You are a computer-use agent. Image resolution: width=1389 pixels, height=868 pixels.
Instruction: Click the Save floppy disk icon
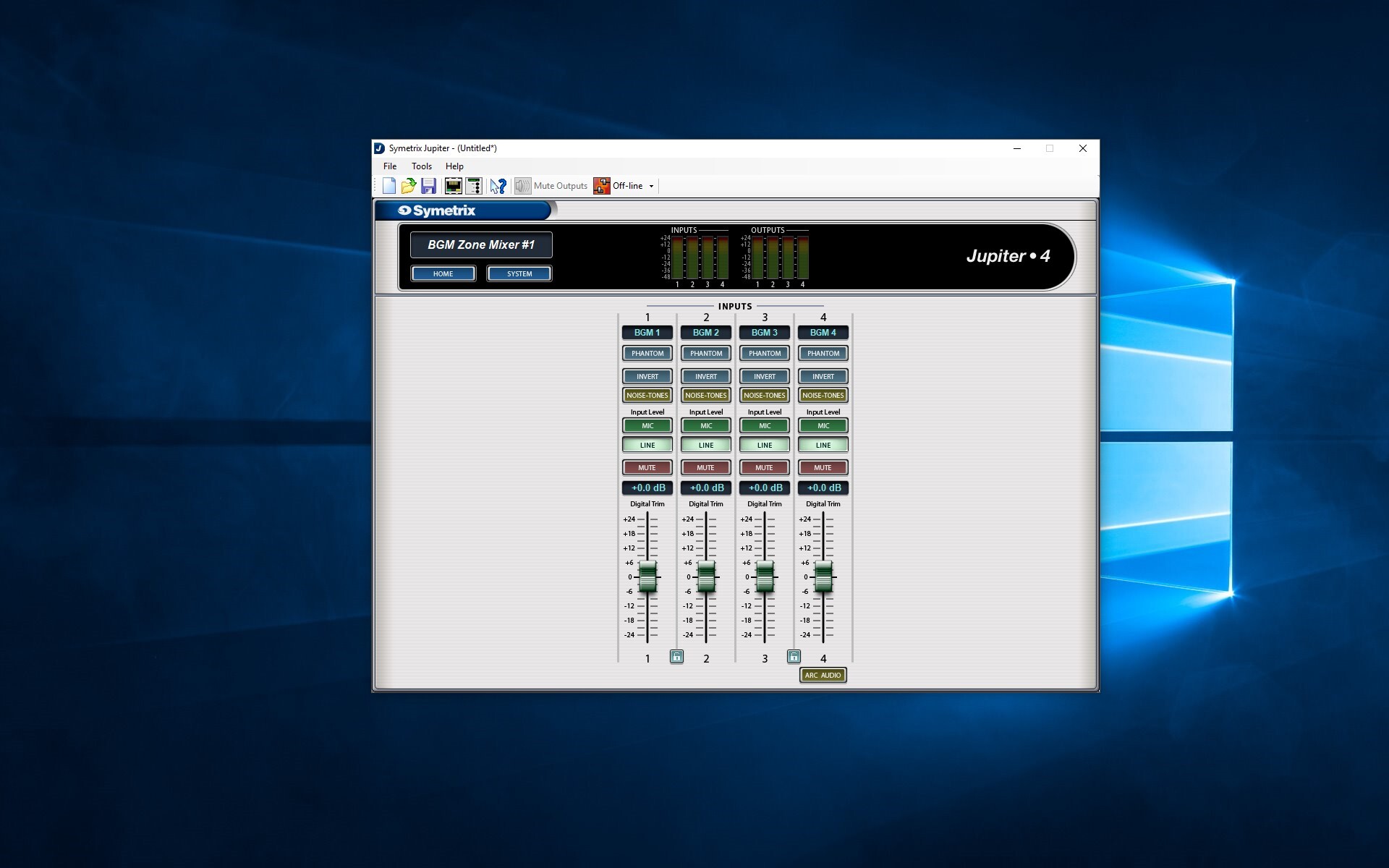pyautogui.click(x=428, y=186)
